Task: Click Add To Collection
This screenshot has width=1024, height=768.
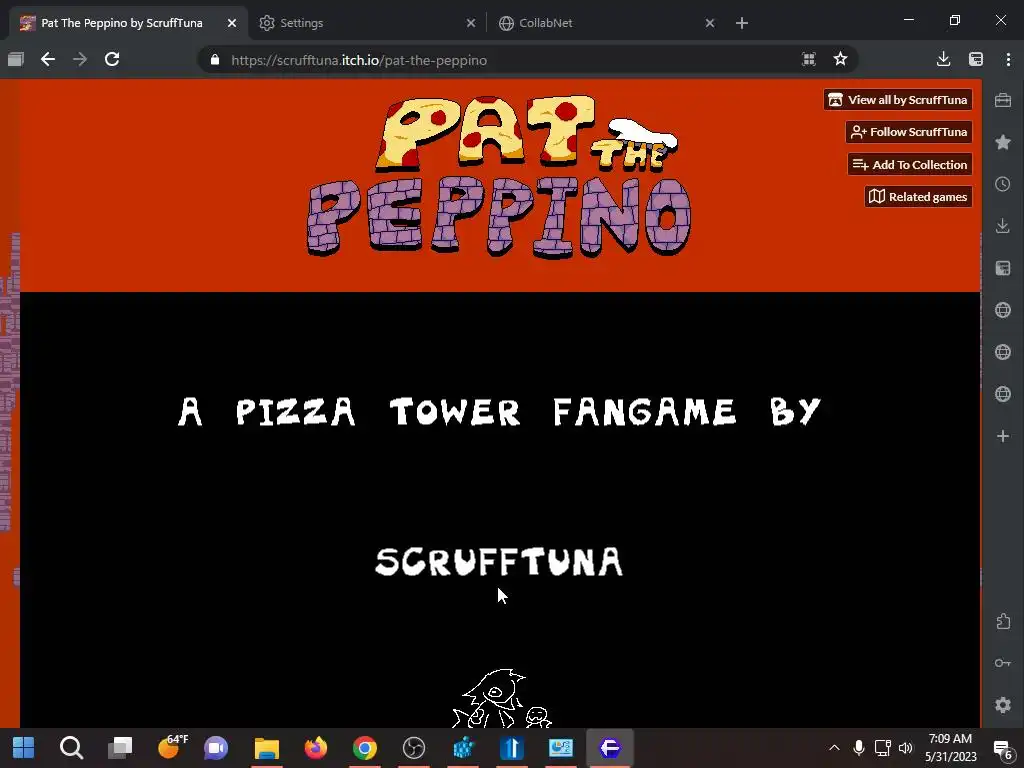Action: click(910, 165)
